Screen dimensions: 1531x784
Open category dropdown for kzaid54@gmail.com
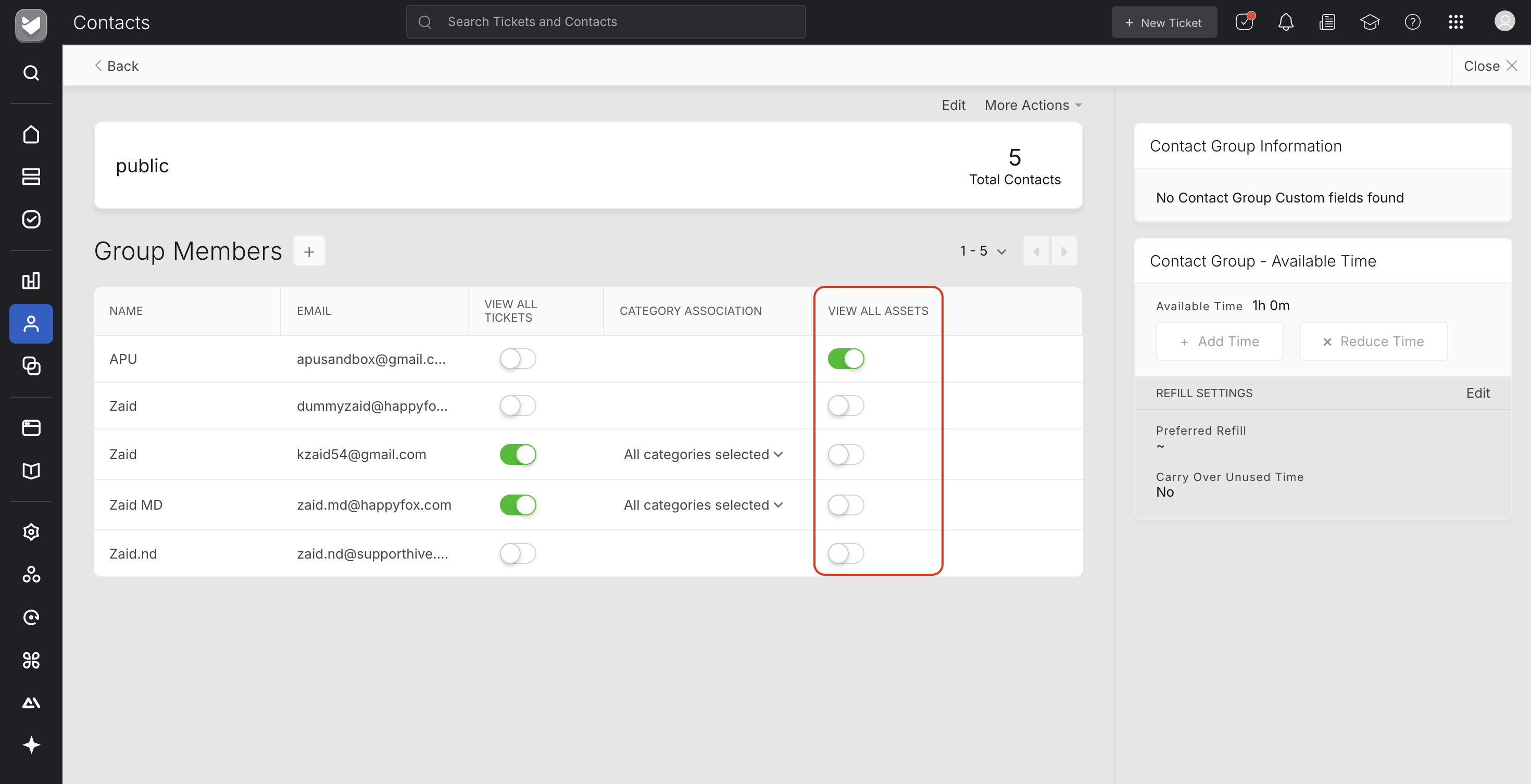pos(703,454)
